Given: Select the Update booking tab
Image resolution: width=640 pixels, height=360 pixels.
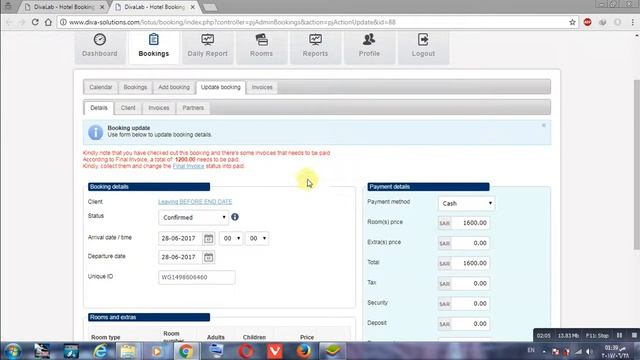Looking at the screenshot, I should coord(221,87).
